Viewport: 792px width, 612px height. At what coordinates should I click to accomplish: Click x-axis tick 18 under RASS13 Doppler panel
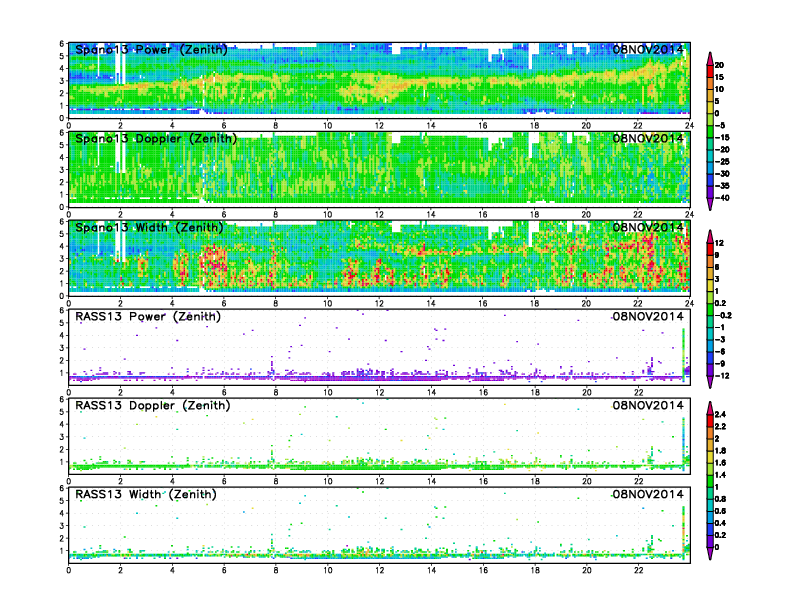pyautogui.click(x=535, y=481)
